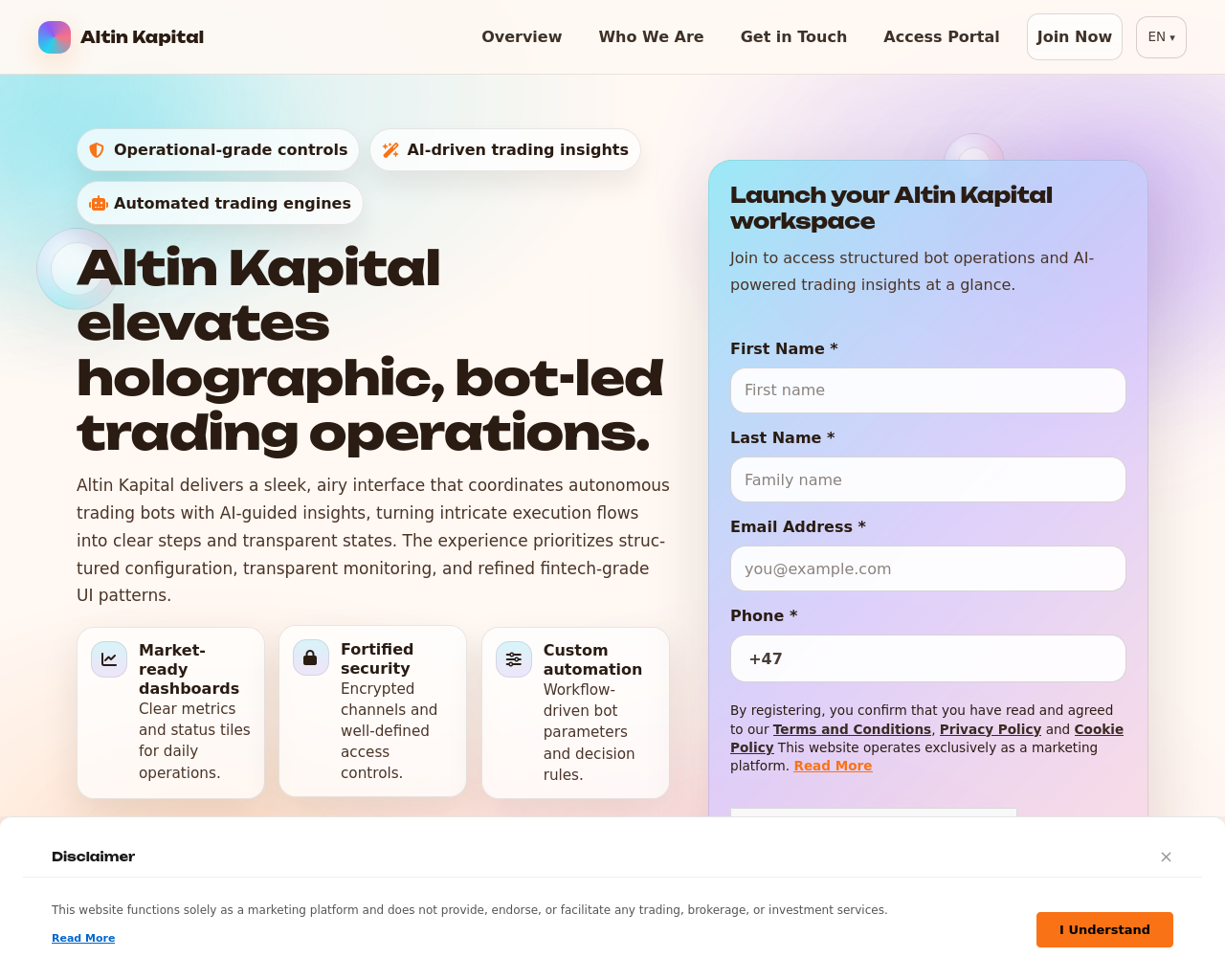1225x980 pixels.
Task: Open the Overview nav item
Action: [x=522, y=36]
